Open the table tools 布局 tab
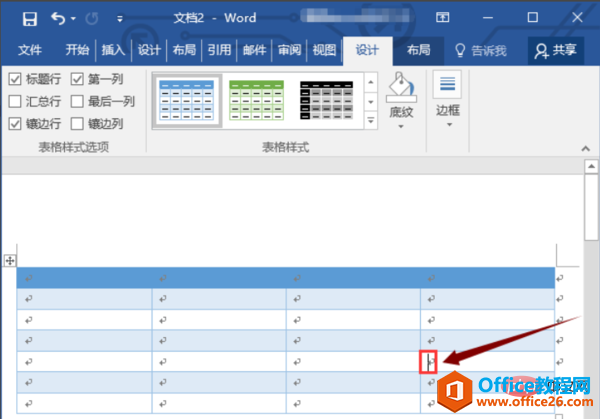The width and height of the screenshot is (600, 419). 419,51
